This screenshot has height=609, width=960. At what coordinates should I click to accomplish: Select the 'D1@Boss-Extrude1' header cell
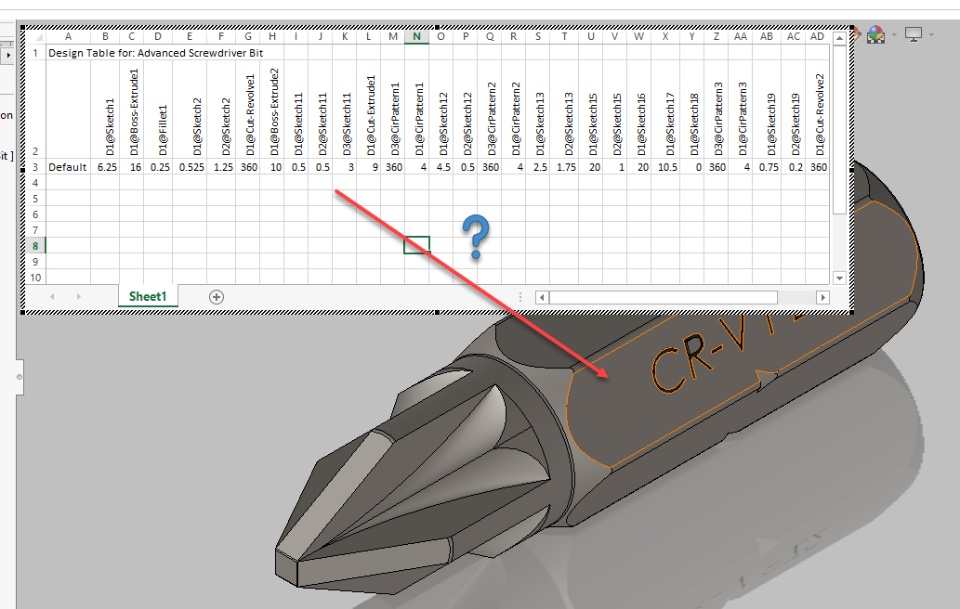coord(131,110)
